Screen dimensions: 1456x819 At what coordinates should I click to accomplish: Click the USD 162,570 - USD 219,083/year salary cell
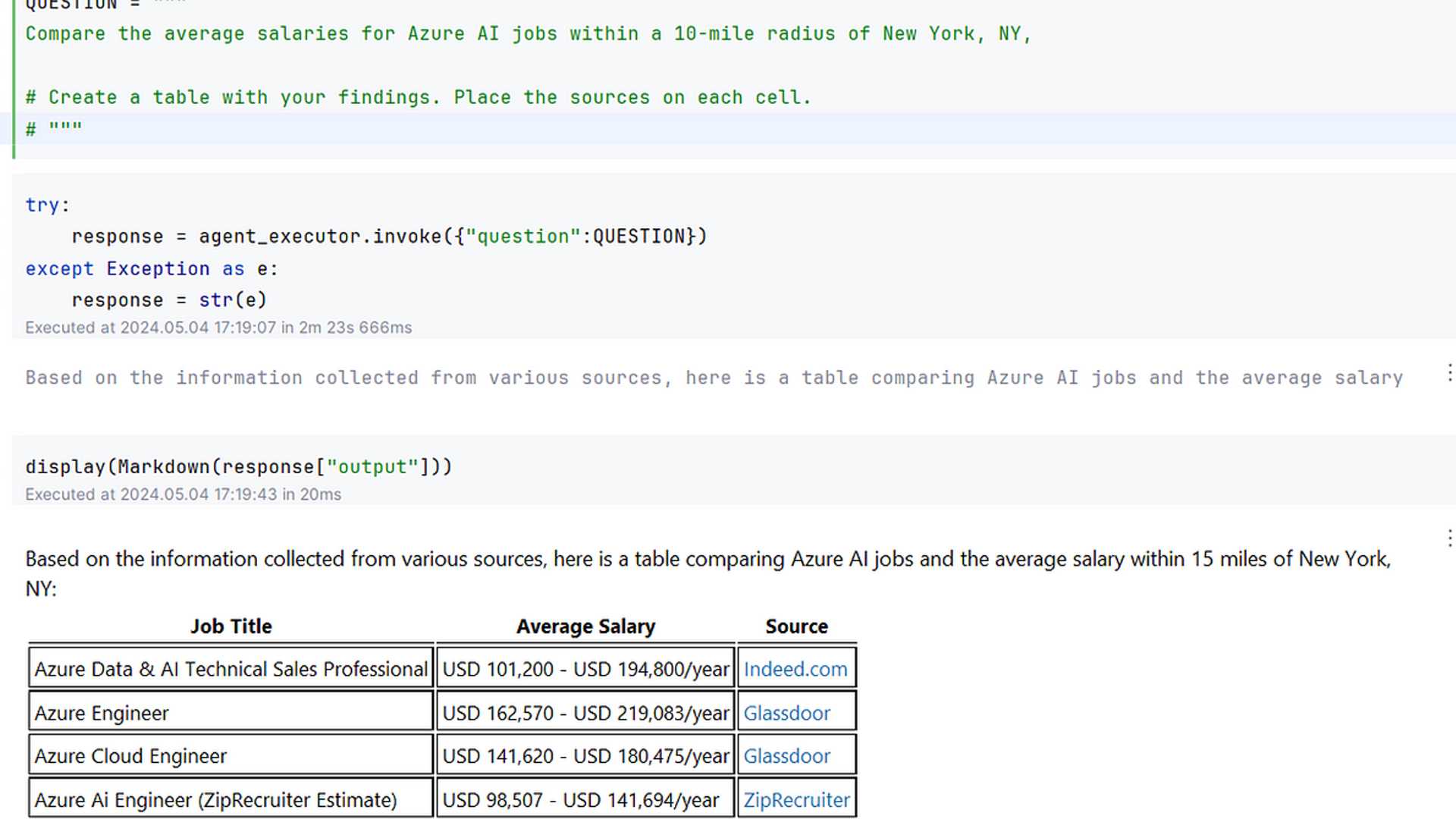[x=585, y=713]
